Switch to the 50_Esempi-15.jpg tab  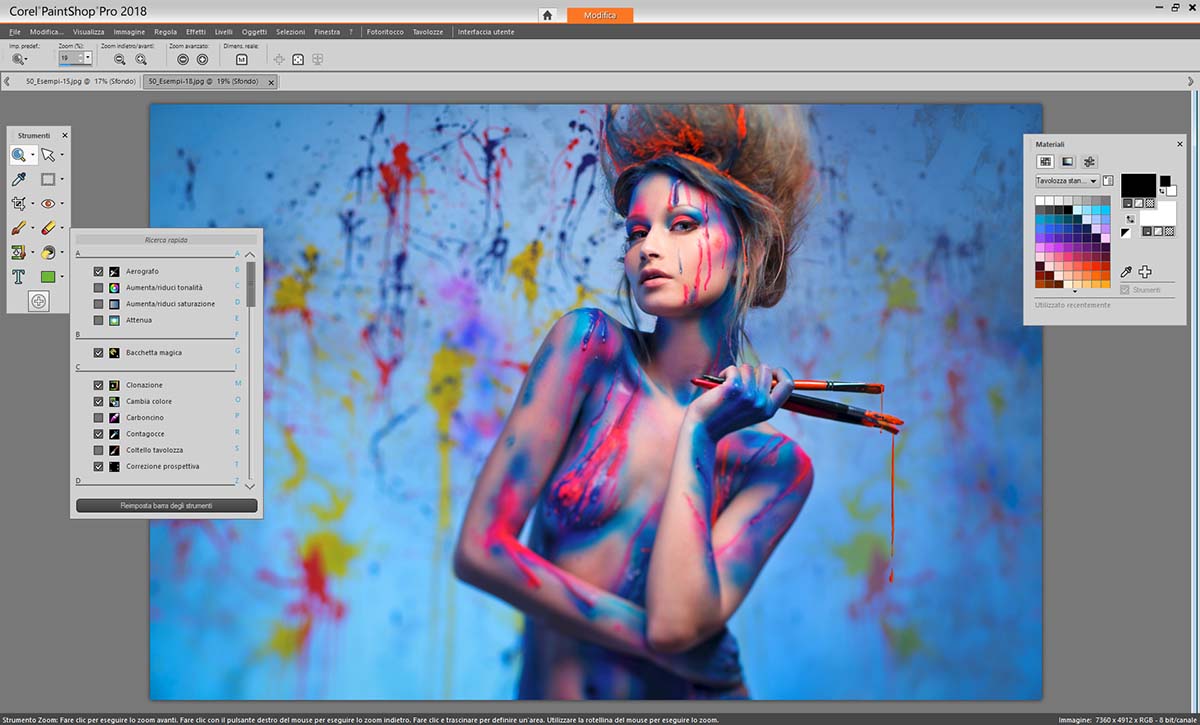78,81
